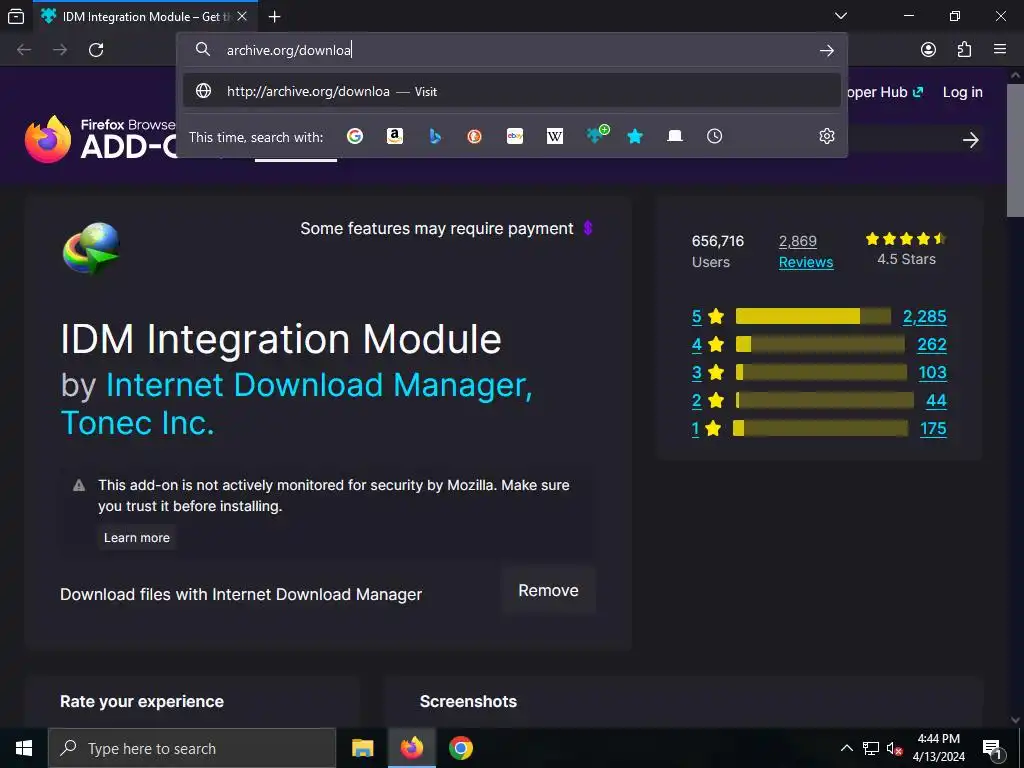Open 2,285 five-star review count
Viewport: 1024px width, 768px height.
(x=925, y=316)
